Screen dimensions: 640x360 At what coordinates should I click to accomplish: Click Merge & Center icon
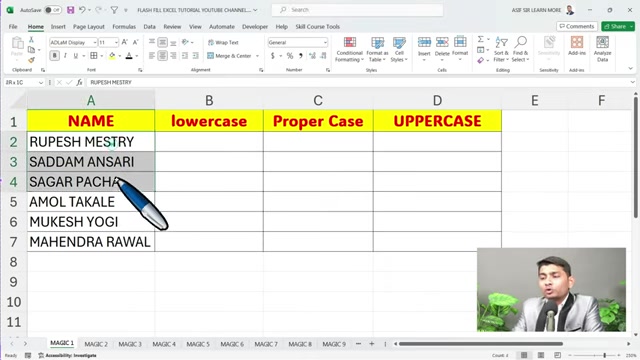[211, 56]
